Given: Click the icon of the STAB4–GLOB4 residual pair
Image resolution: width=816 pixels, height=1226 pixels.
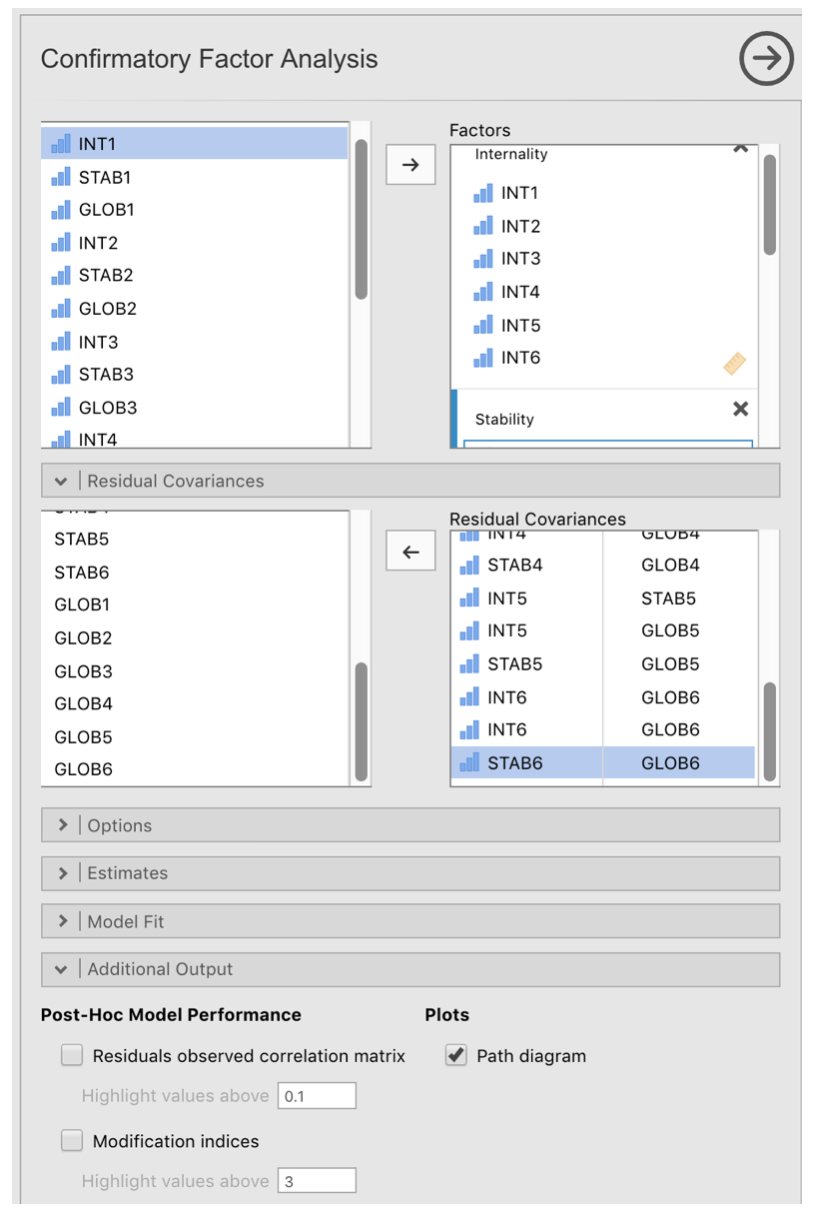Looking at the screenshot, I should pyautogui.click(x=470, y=565).
